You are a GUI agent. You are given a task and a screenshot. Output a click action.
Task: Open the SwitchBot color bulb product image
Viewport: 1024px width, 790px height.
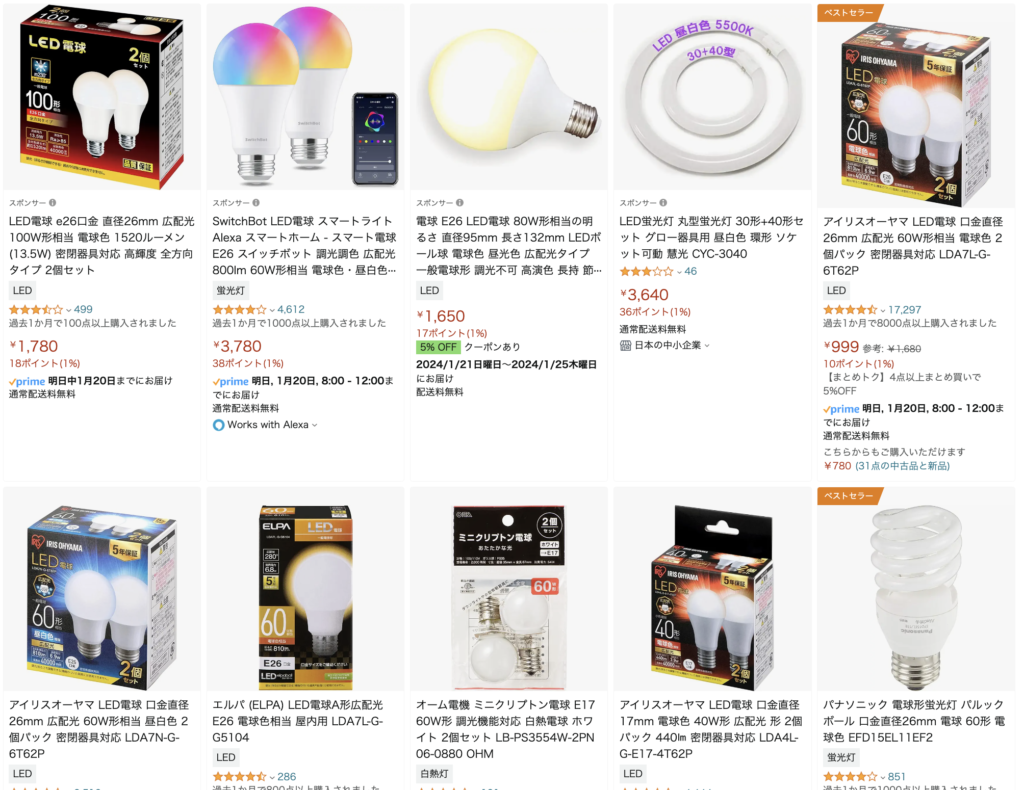point(305,97)
